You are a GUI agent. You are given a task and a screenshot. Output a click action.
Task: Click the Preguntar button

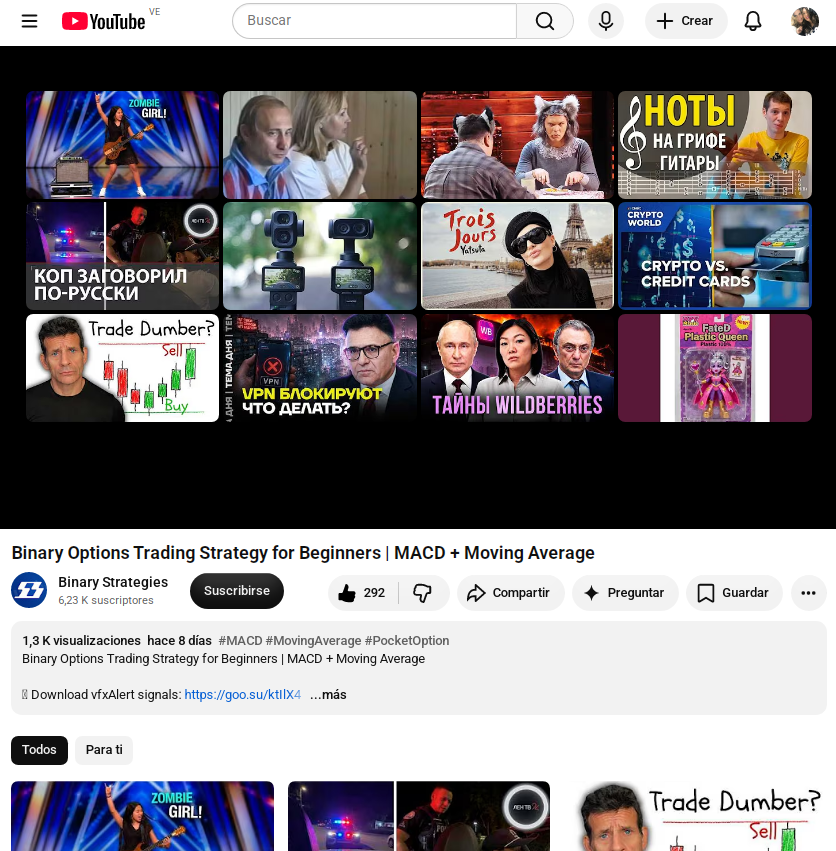[x=625, y=593]
